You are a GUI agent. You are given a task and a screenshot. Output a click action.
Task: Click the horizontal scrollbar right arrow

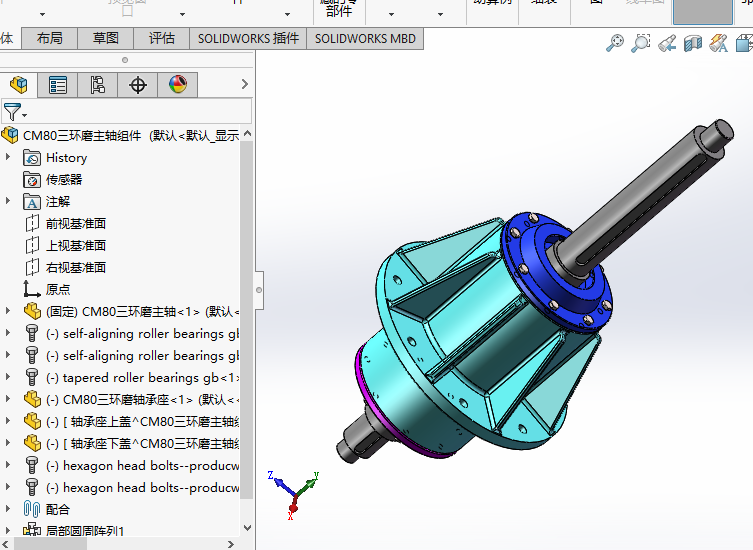tap(231, 544)
